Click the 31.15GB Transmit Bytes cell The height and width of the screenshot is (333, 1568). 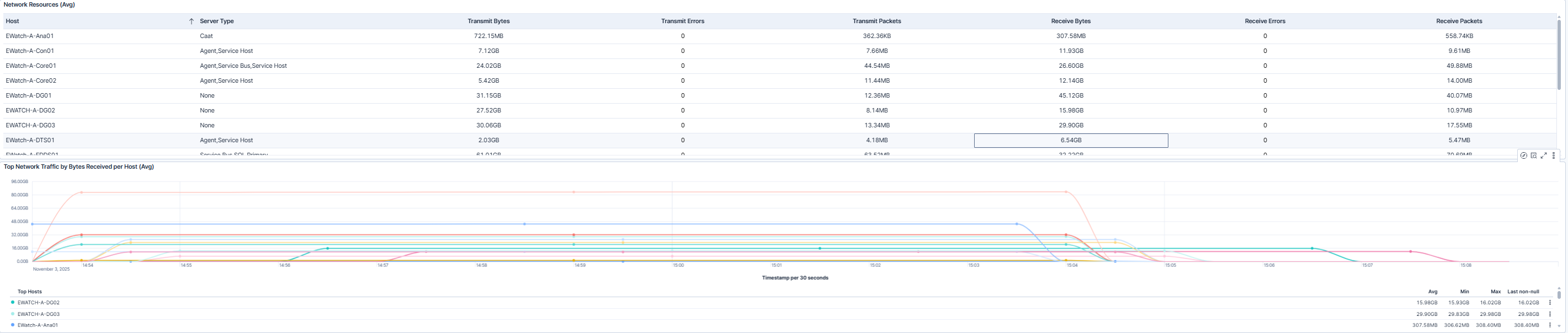click(488, 95)
